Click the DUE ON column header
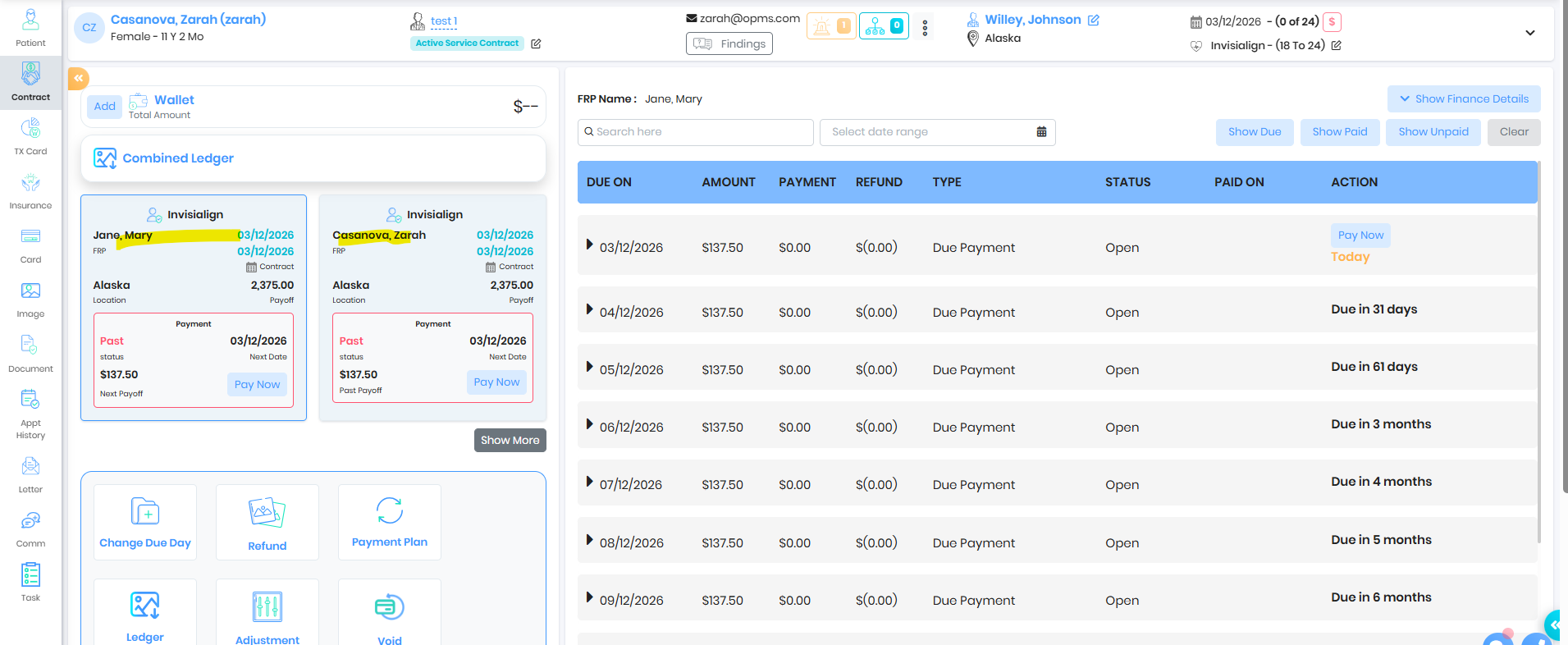Viewport: 1568px width, 645px height. (x=609, y=182)
